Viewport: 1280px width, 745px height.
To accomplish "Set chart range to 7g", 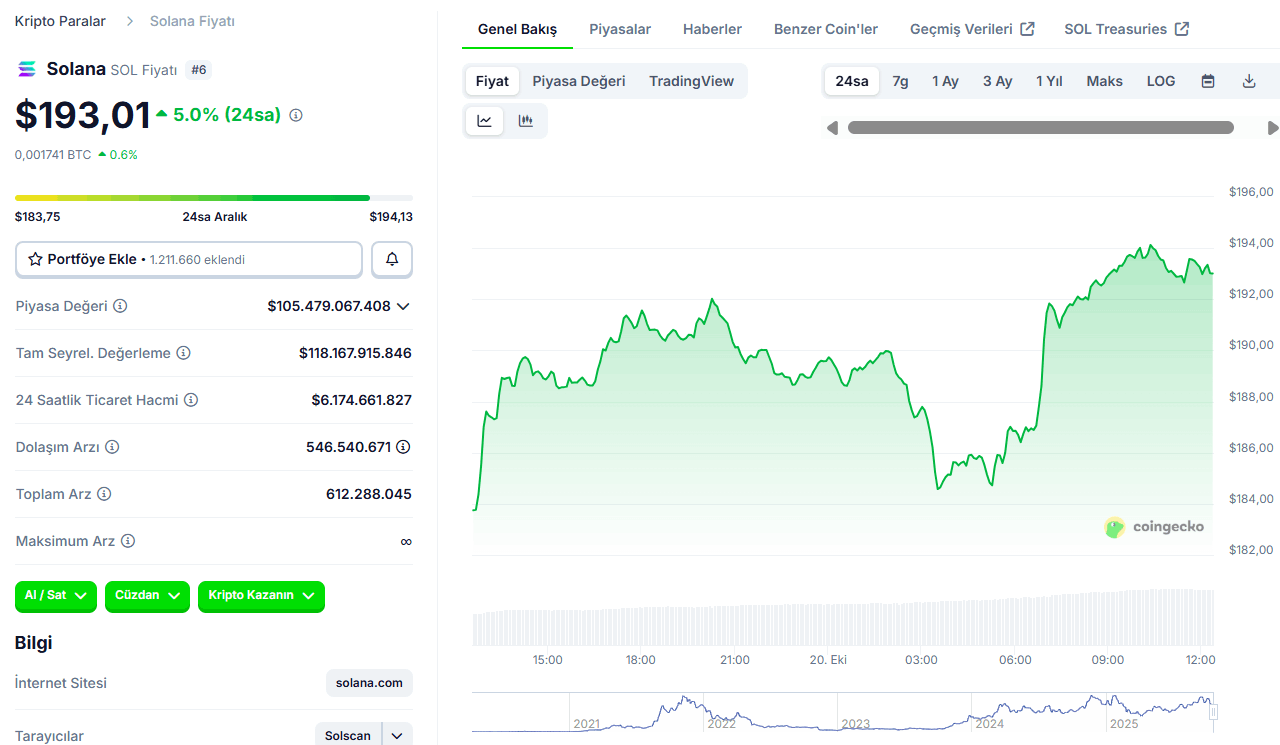I will coord(901,81).
